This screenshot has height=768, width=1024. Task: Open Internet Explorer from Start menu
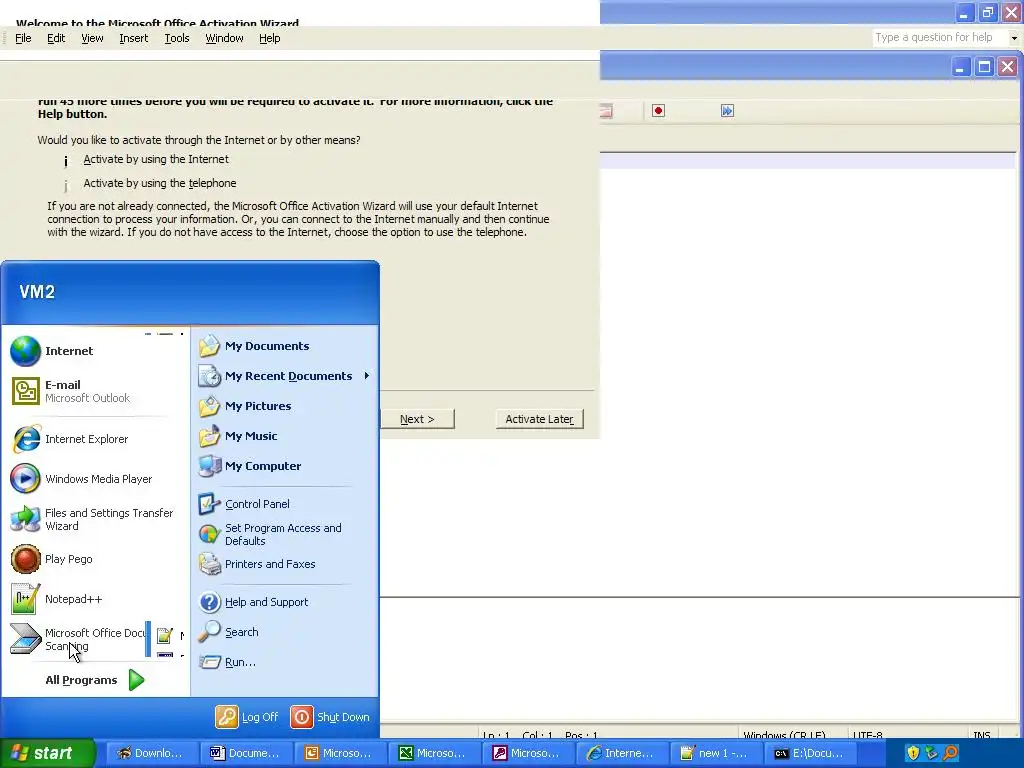71,439
